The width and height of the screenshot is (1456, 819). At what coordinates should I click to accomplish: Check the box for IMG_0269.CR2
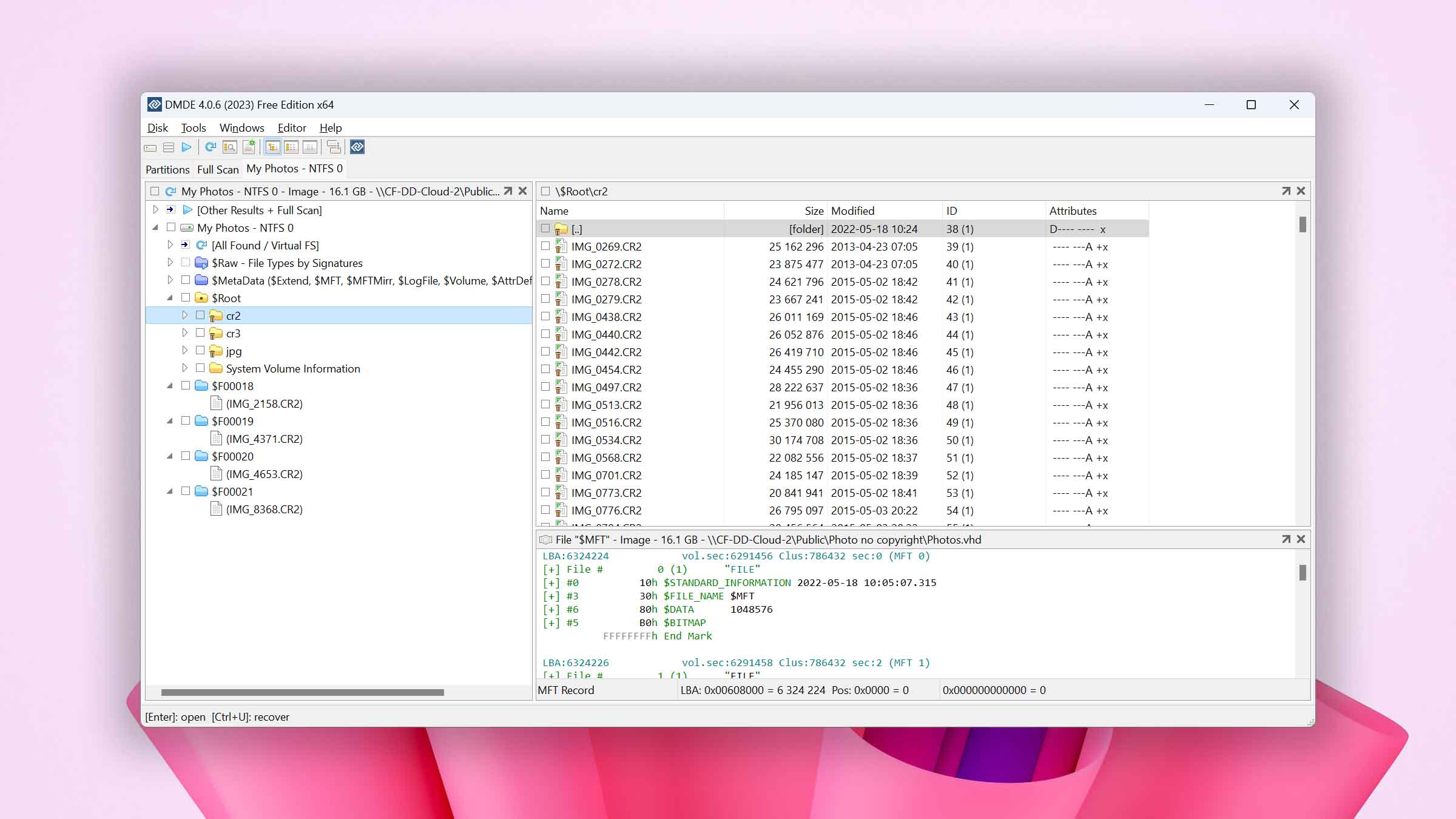pos(545,246)
